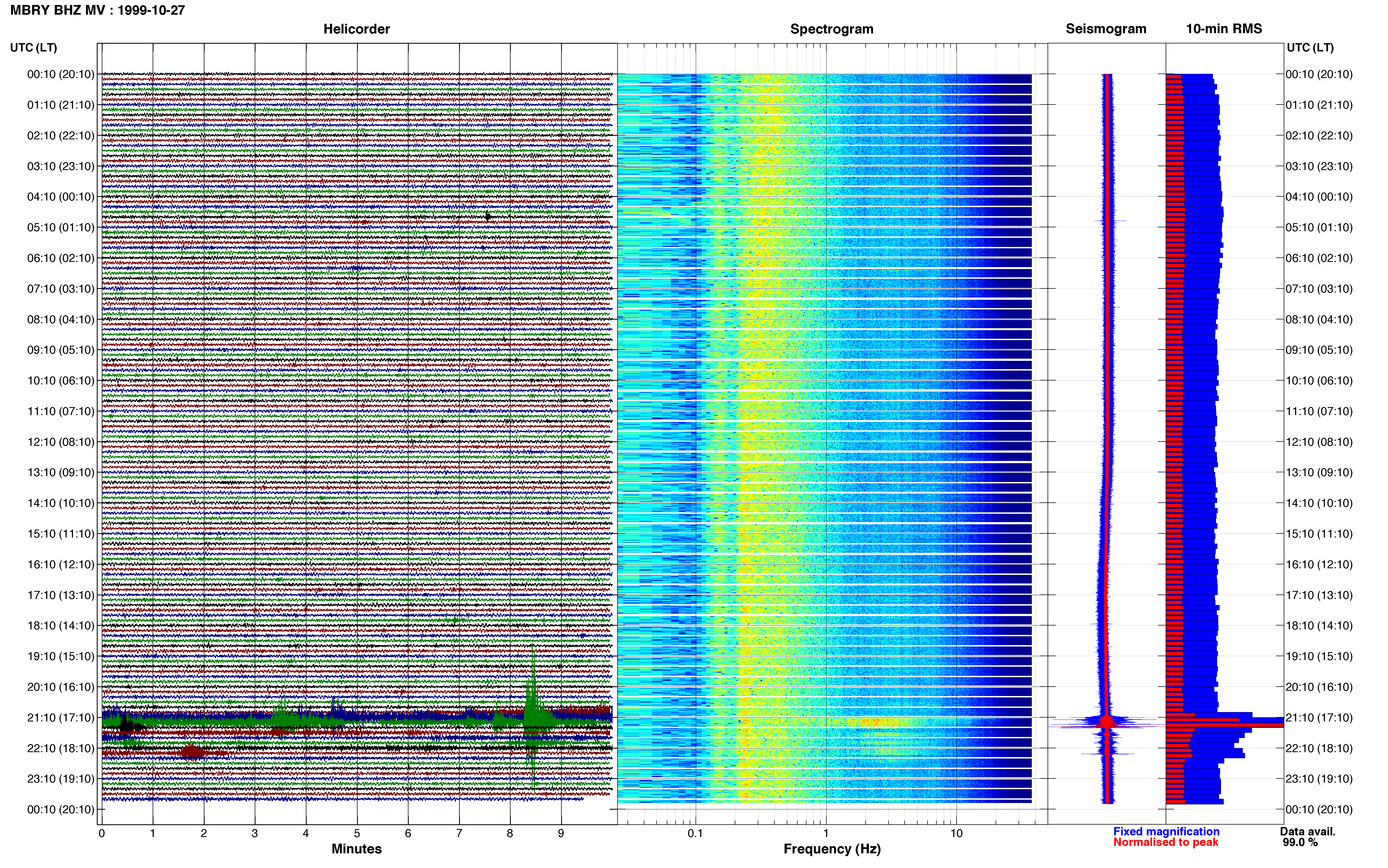Click left time label '04:10 (00:10)'
The image size is (1388, 868).
coord(61,197)
